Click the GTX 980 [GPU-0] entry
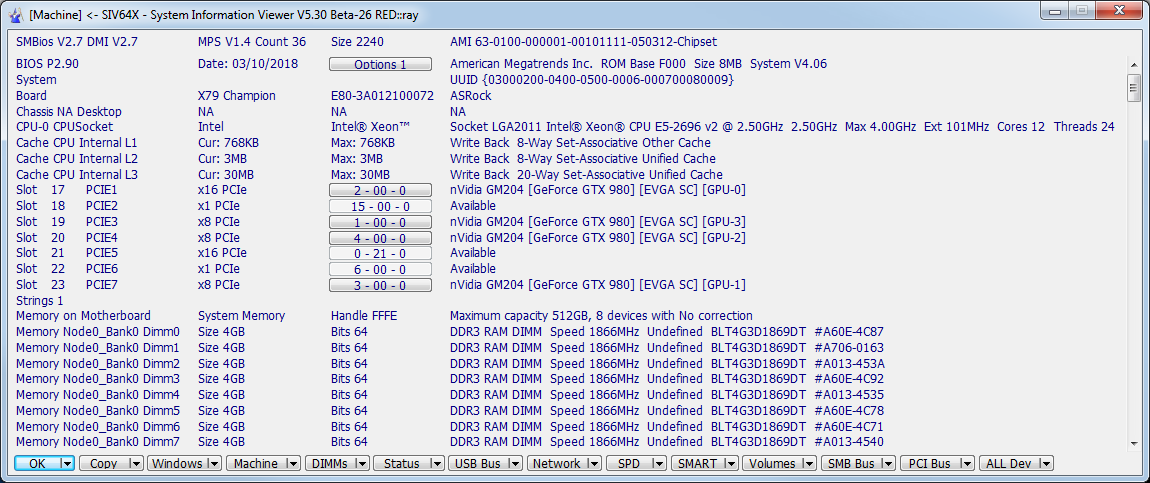This screenshot has width=1150, height=483. click(598, 191)
